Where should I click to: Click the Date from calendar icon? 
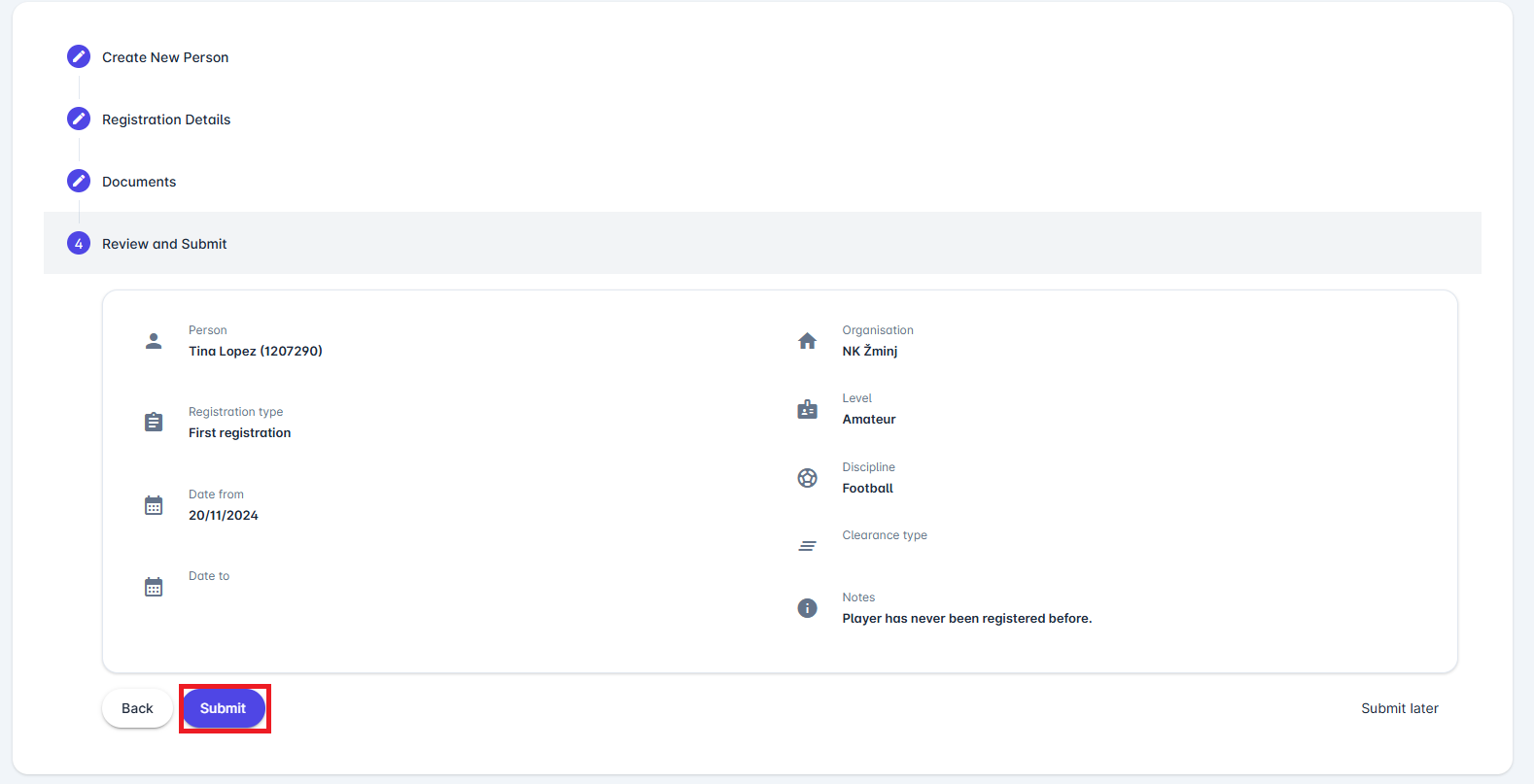[x=154, y=505]
